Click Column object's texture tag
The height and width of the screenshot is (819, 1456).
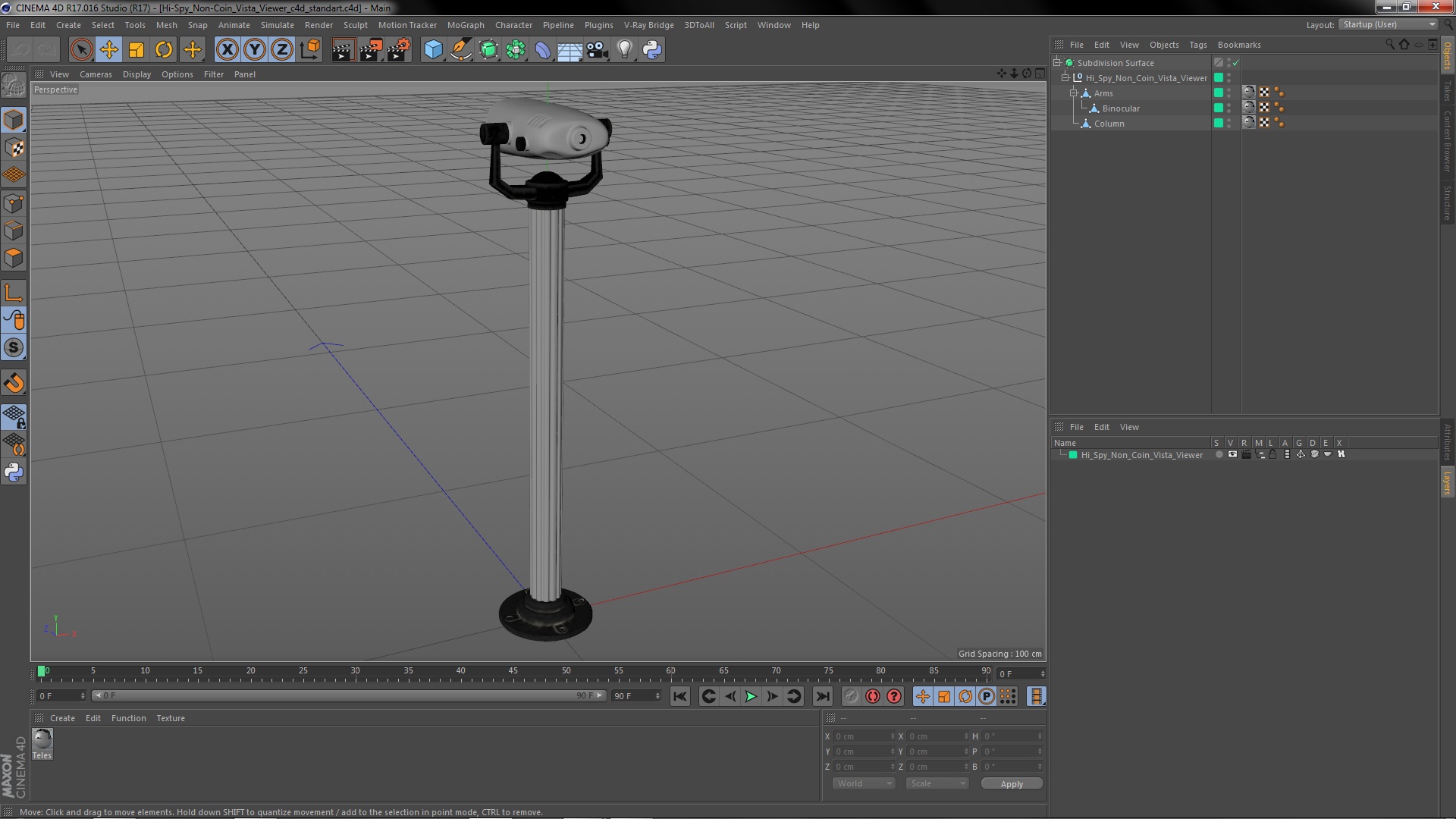(x=1249, y=122)
